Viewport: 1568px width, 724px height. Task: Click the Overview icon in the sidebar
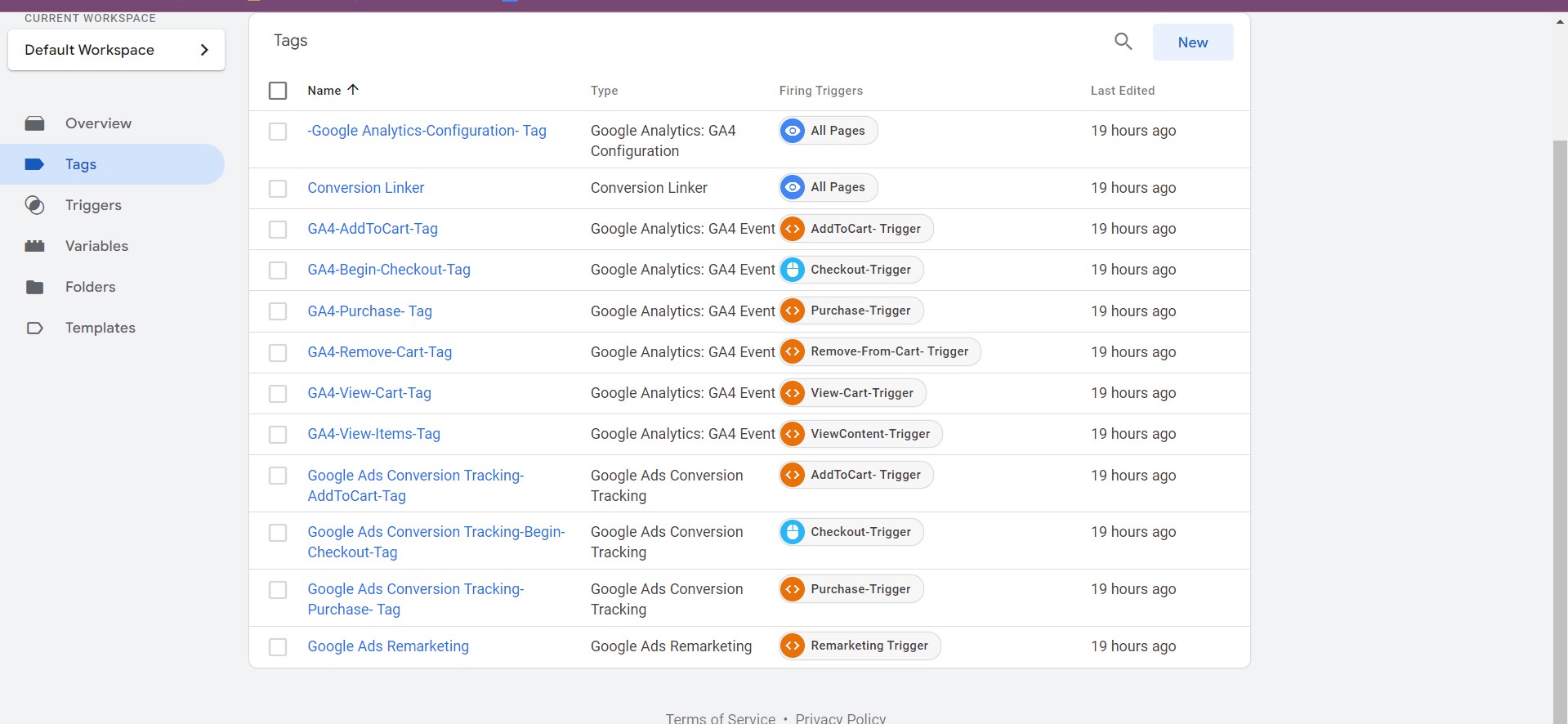click(x=34, y=123)
